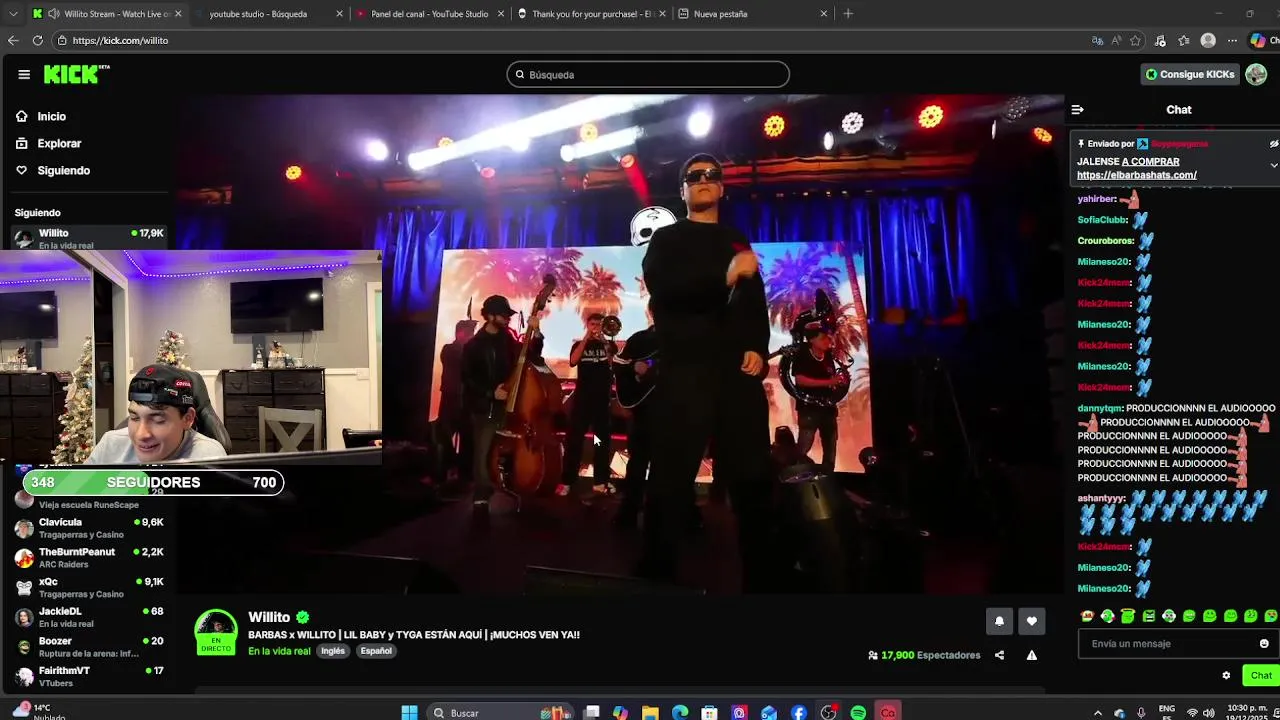This screenshot has width=1280, height=720.
Task: Click Consigue KICKs button
Action: [x=1189, y=74]
